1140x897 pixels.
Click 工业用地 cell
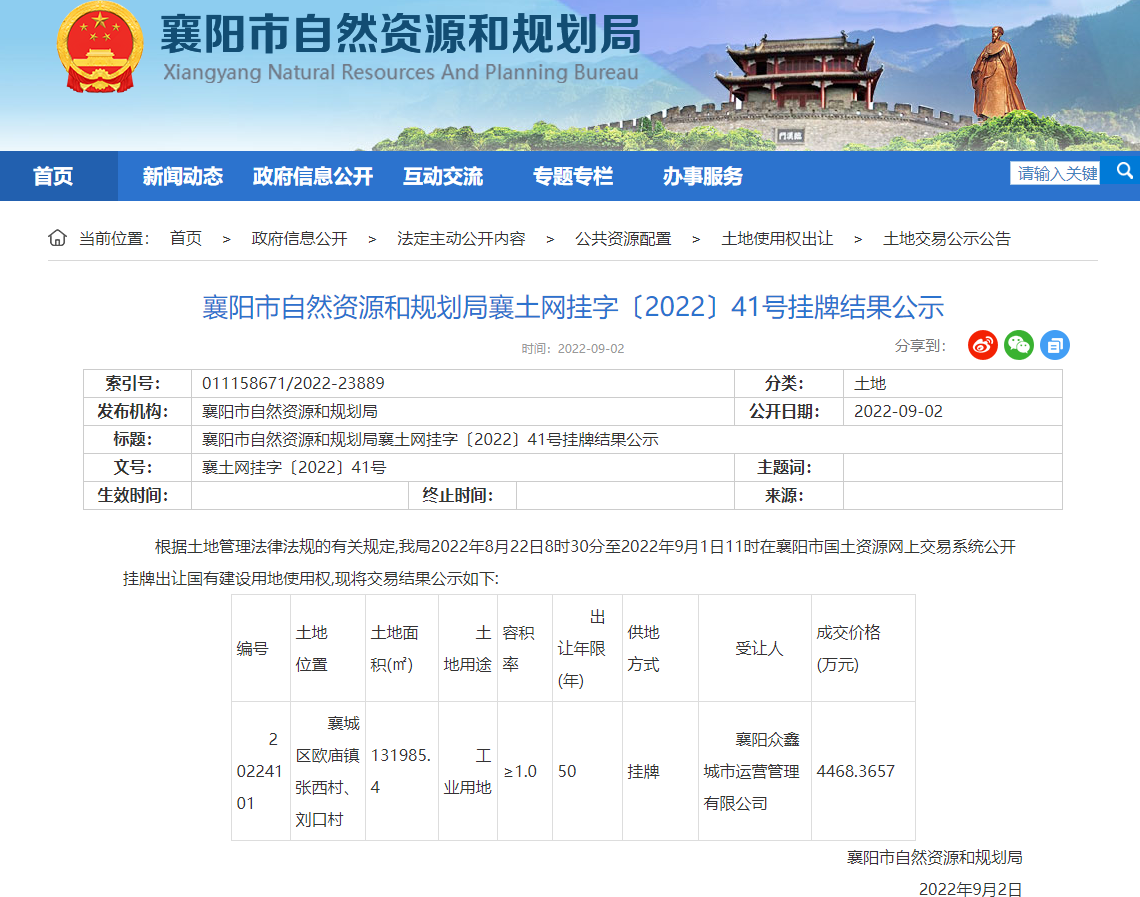click(467, 771)
